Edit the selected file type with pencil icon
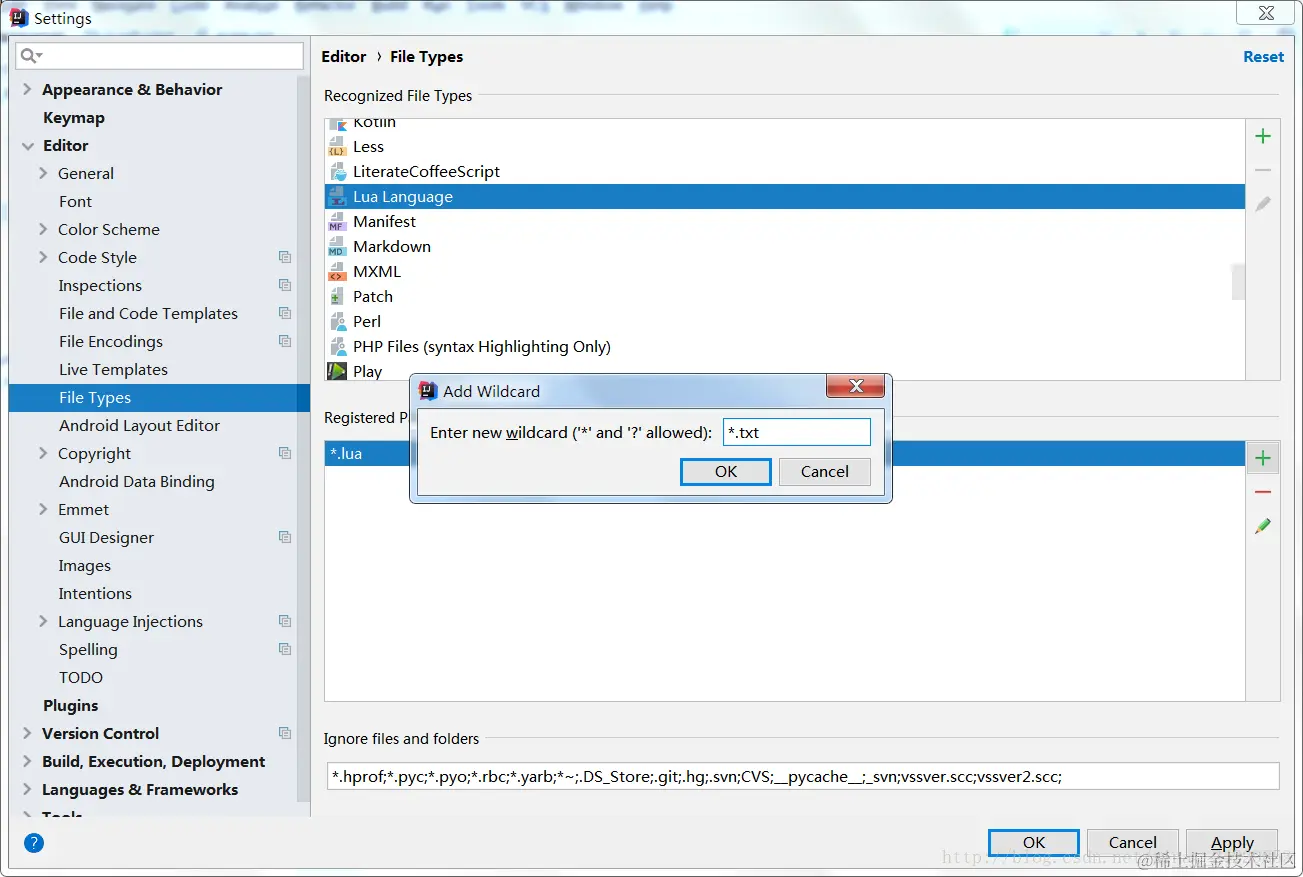Image resolution: width=1303 pixels, height=877 pixels. [1262, 203]
